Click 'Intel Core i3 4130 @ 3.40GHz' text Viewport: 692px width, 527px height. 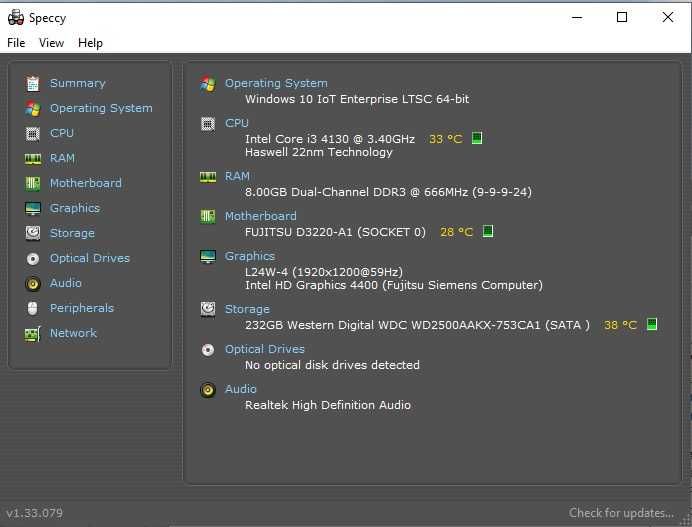tap(330, 139)
